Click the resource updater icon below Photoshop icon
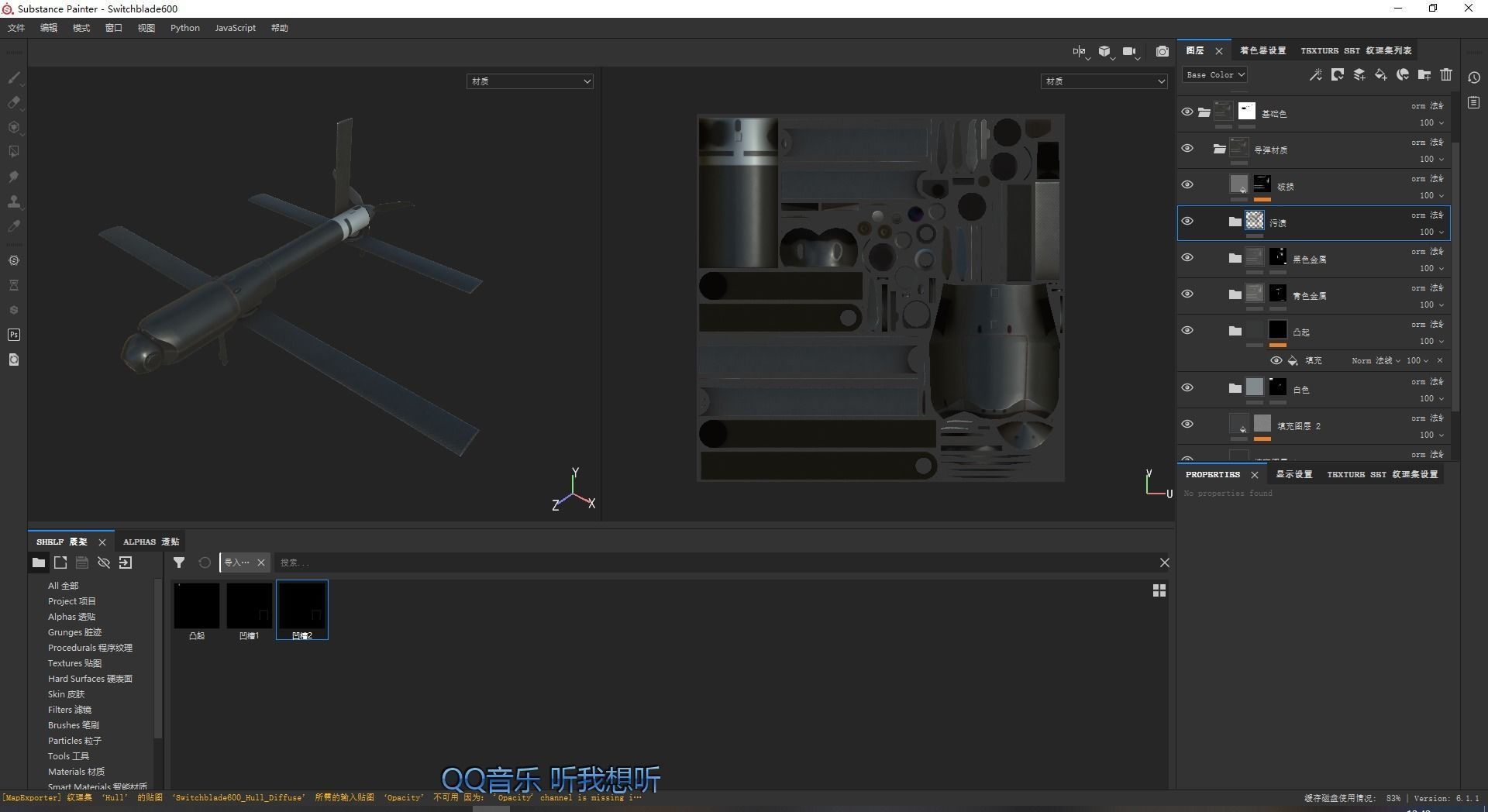This screenshot has width=1488, height=812. 13,360
